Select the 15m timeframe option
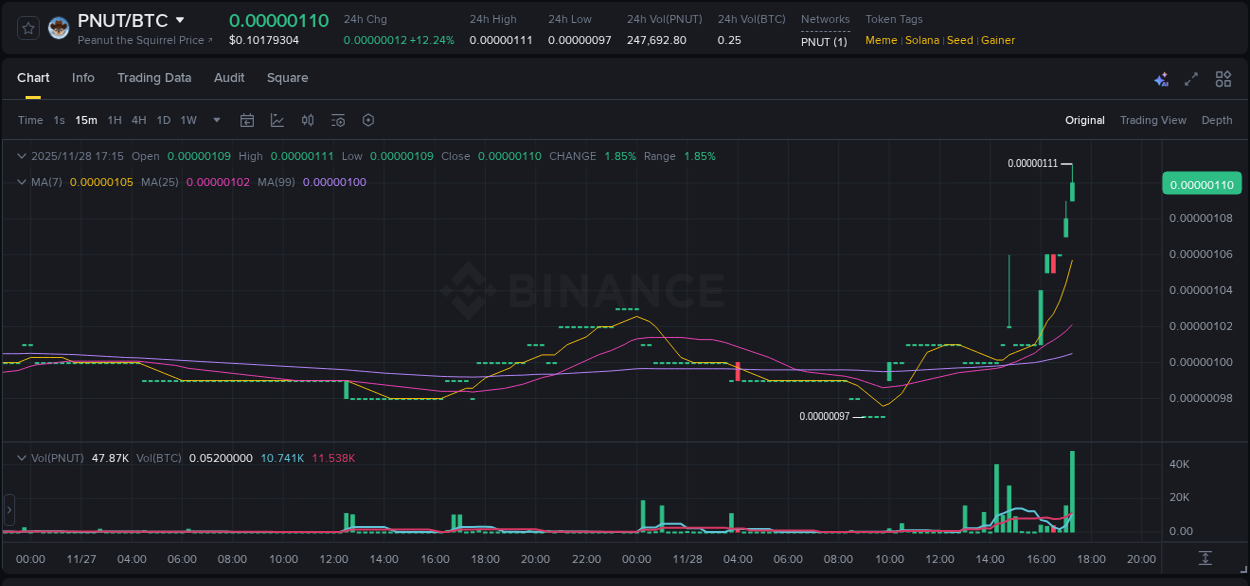This screenshot has width=1250, height=586. (x=86, y=120)
